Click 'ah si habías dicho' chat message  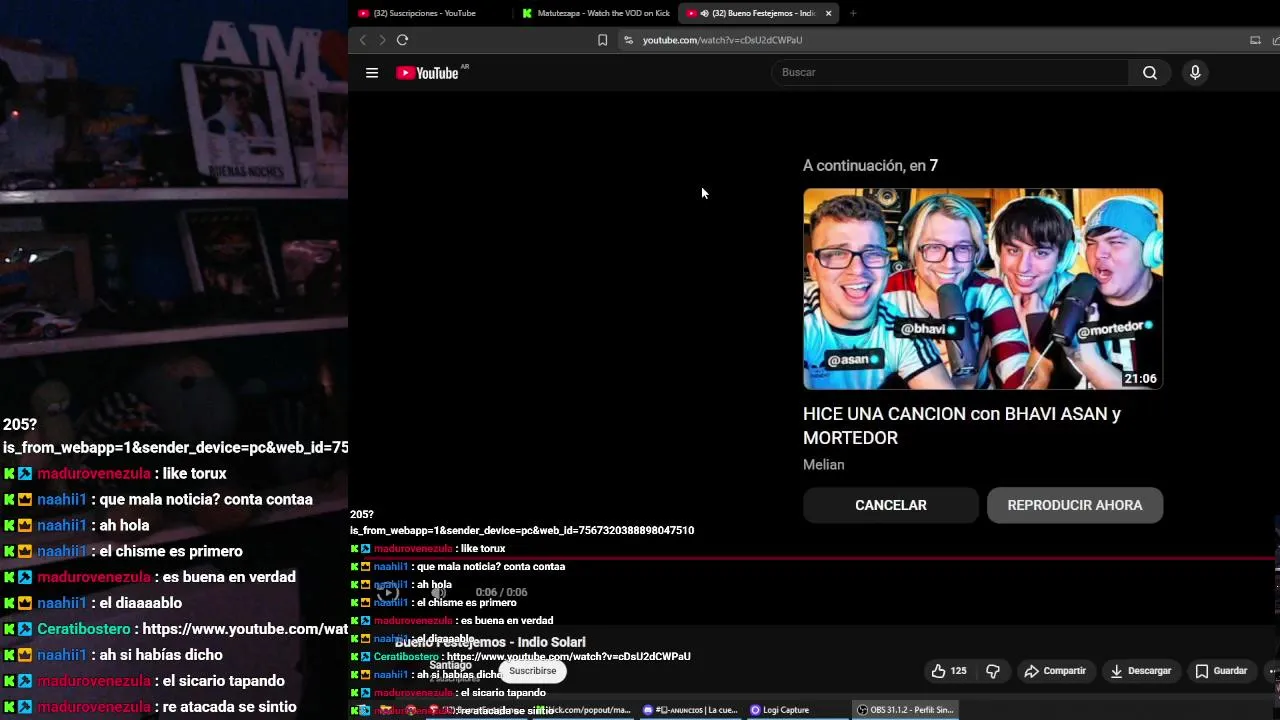[x=161, y=655]
